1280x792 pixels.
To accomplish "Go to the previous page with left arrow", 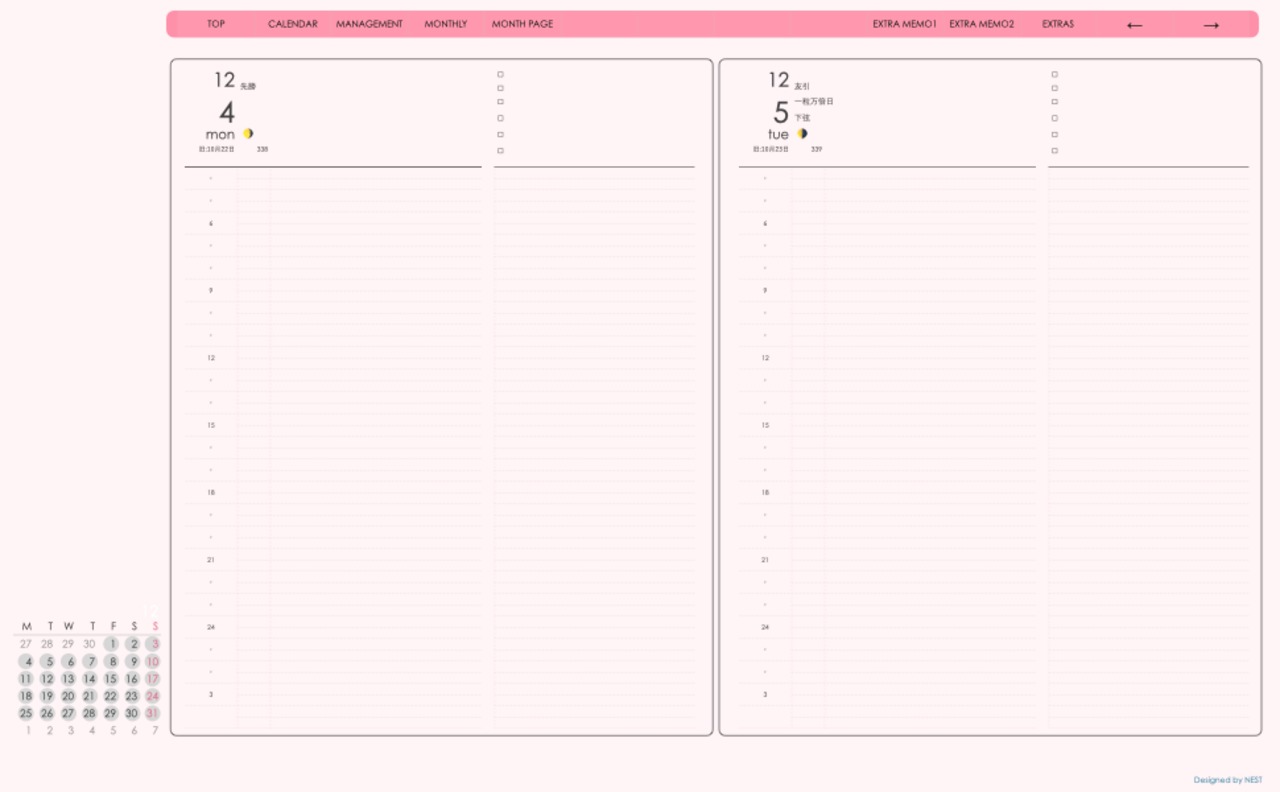I will [1134, 25].
